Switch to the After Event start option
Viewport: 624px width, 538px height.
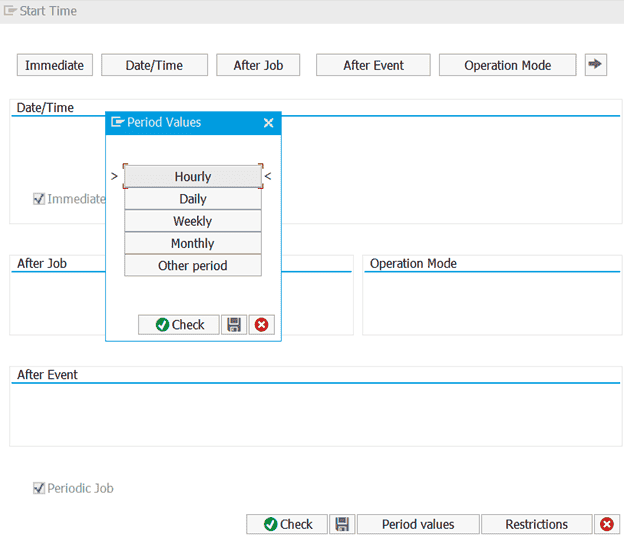click(x=373, y=65)
